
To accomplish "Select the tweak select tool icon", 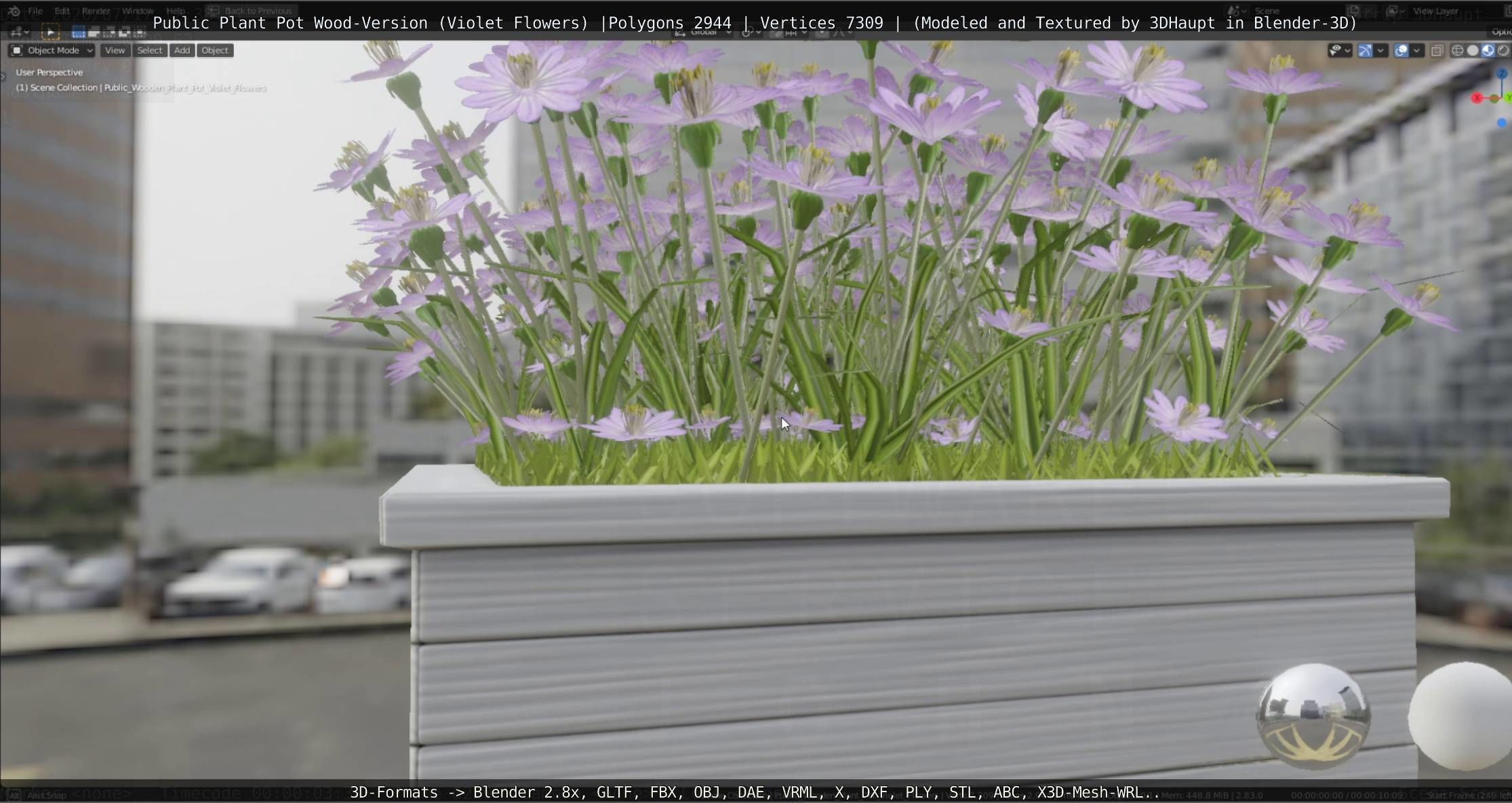I will point(50,32).
